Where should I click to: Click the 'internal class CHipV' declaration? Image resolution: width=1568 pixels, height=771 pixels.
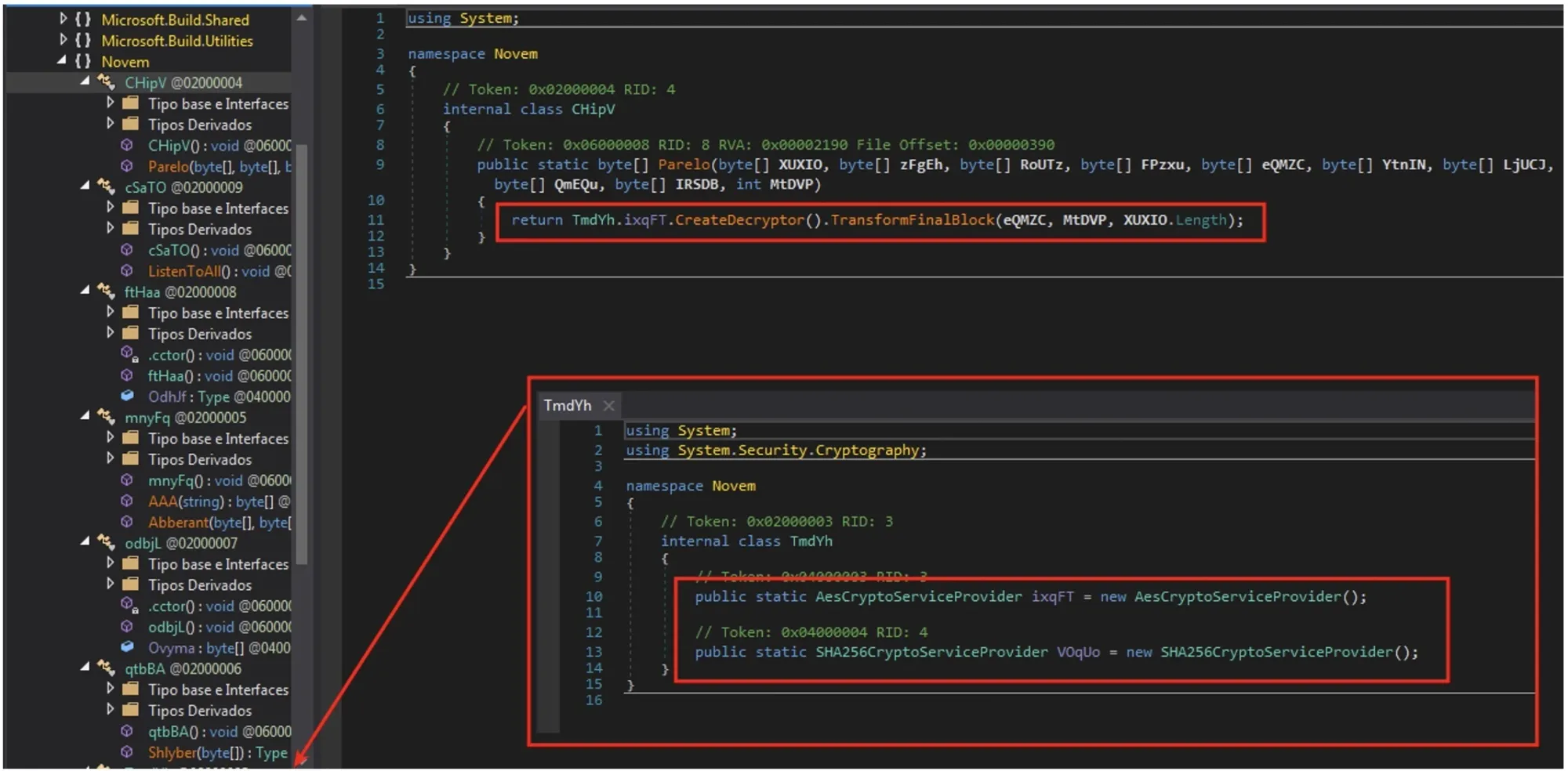(x=529, y=109)
